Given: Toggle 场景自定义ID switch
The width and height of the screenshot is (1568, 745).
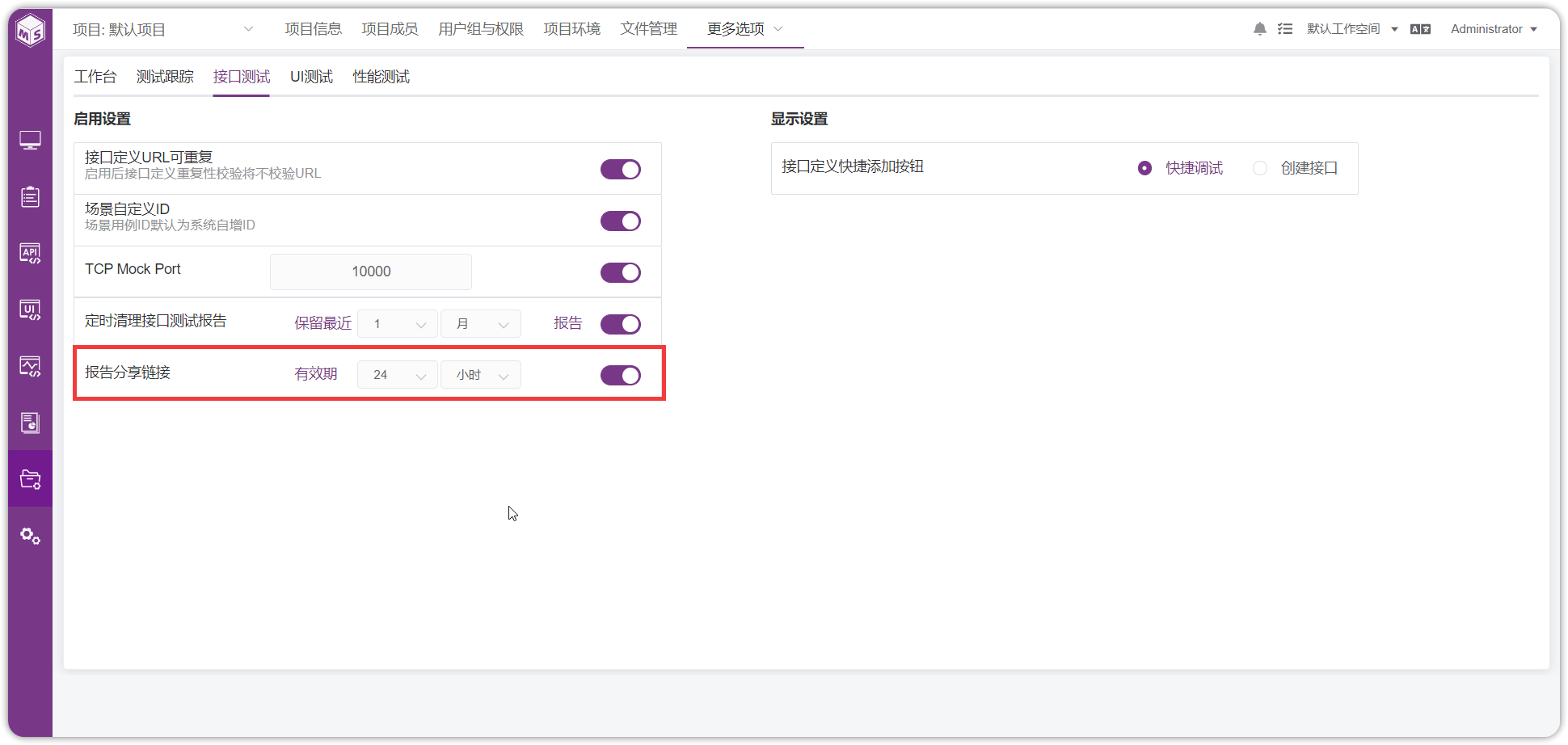Looking at the screenshot, I should [x=621, y=221].
